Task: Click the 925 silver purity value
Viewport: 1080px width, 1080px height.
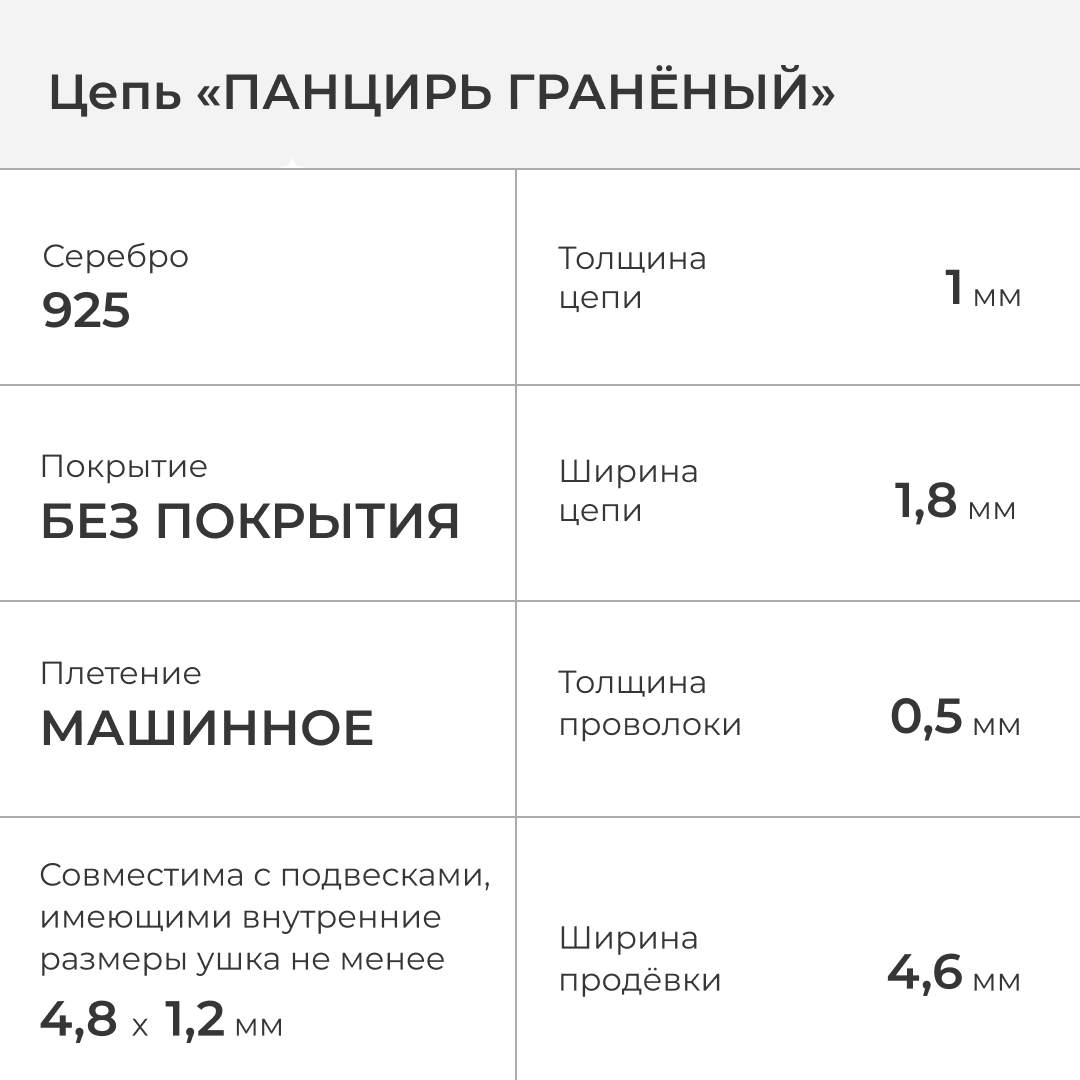Action: point(86,311)
